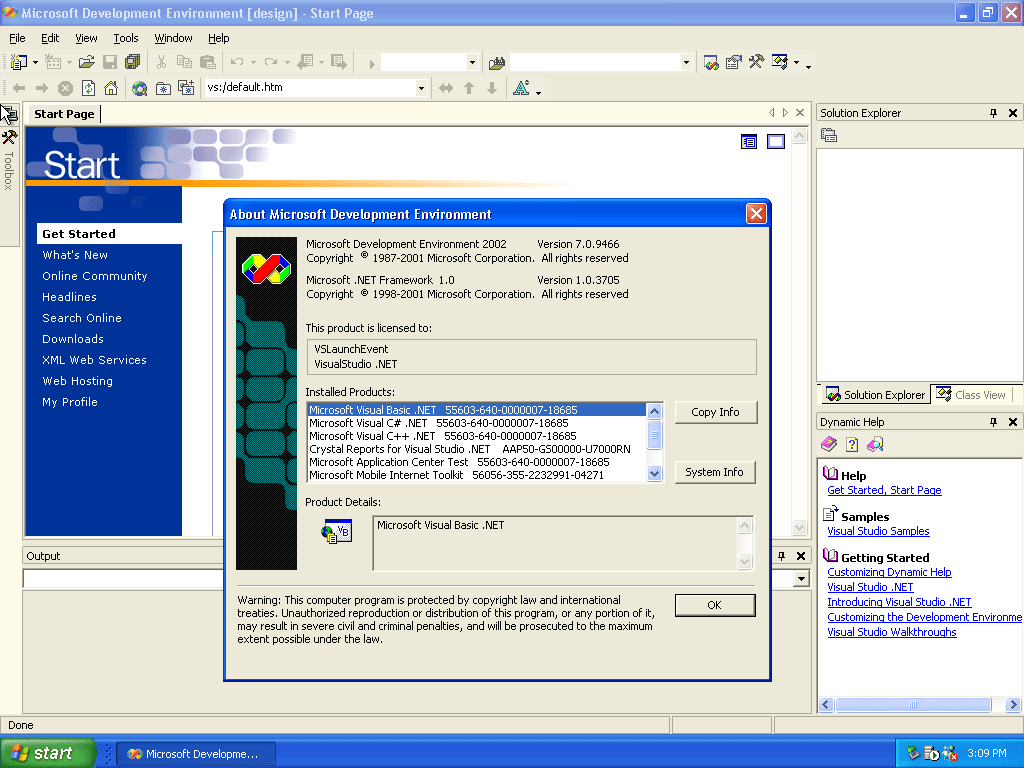Click OK in the About dialog
Image resolution: width=1024 pixels, height=768 pixels.
coord(714,605)
